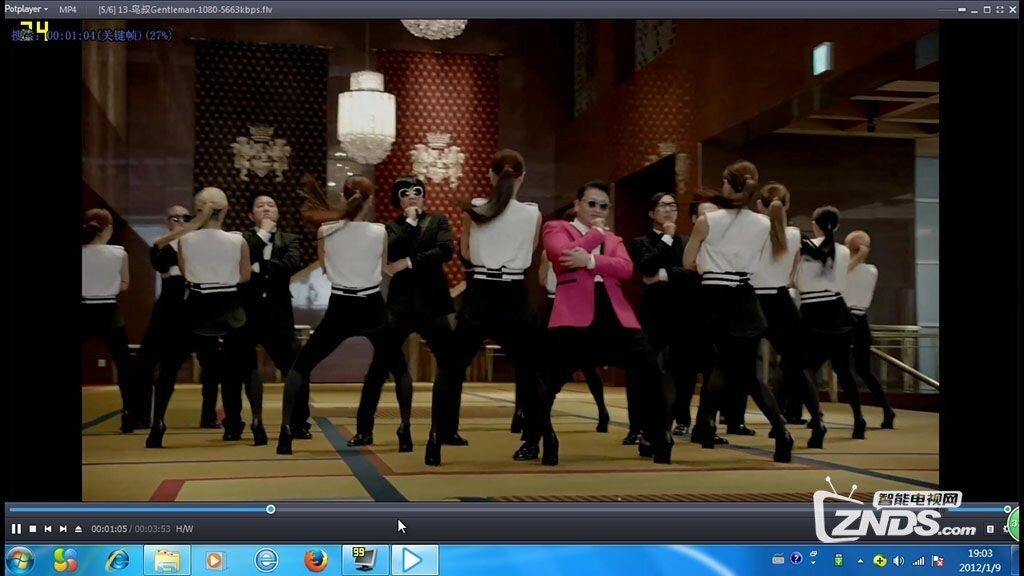
Task: Pause the video playback
Action: pyautogui.click(x=16, y=529)
